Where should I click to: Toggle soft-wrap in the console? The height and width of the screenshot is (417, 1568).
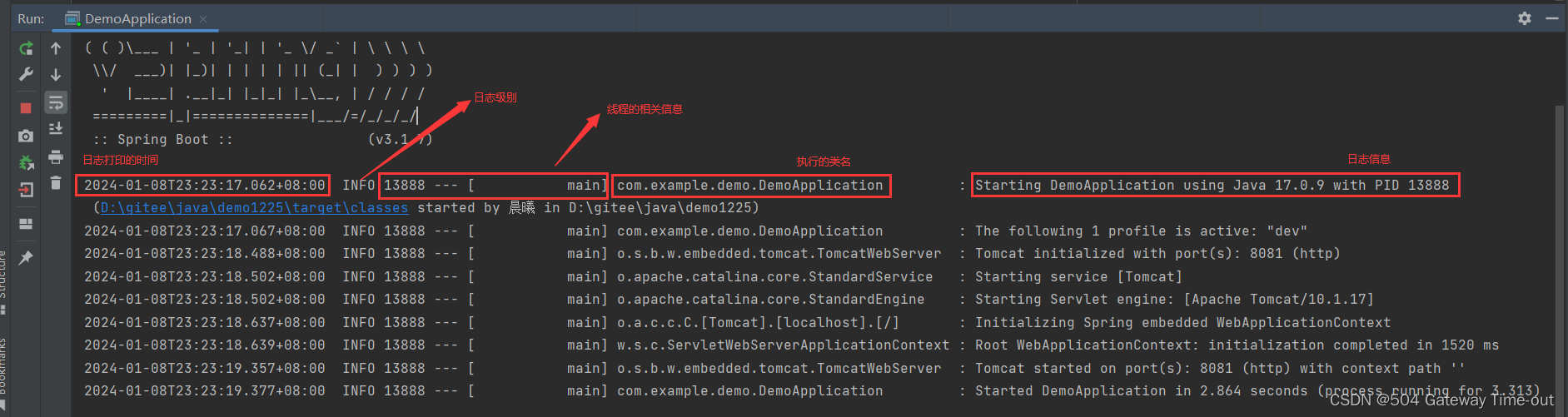point(56,102)
